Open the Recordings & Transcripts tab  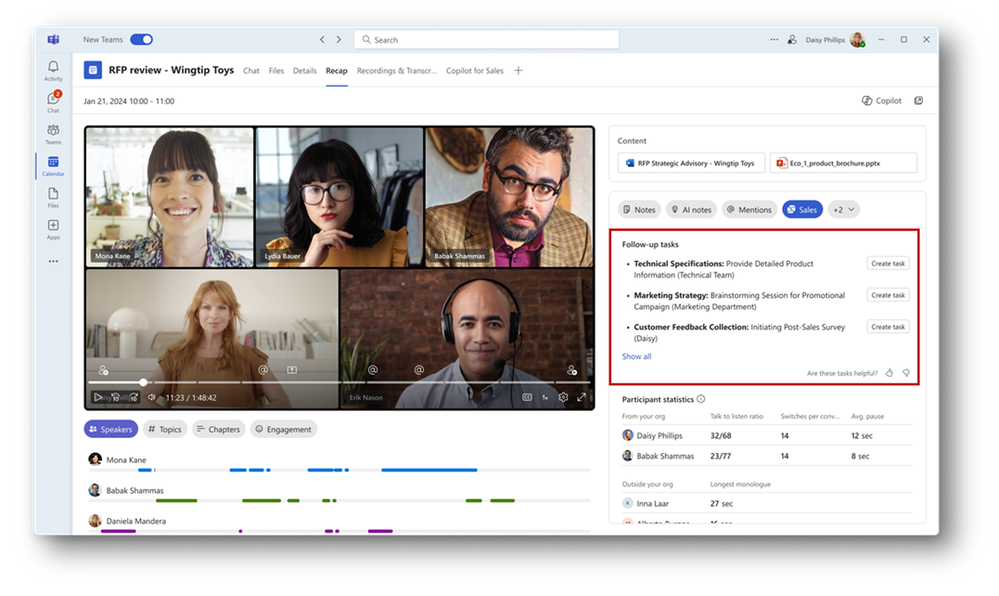point(396,71)
